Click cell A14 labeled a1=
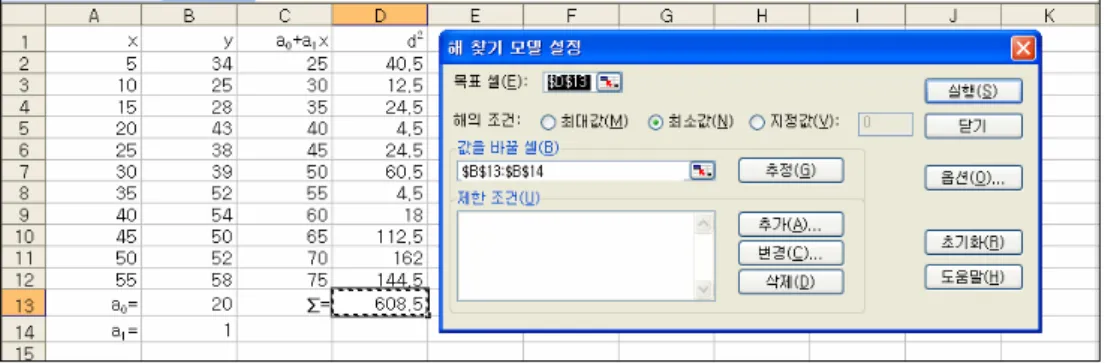The height and width of the screenshot is (363, 1108). [93, 331]
